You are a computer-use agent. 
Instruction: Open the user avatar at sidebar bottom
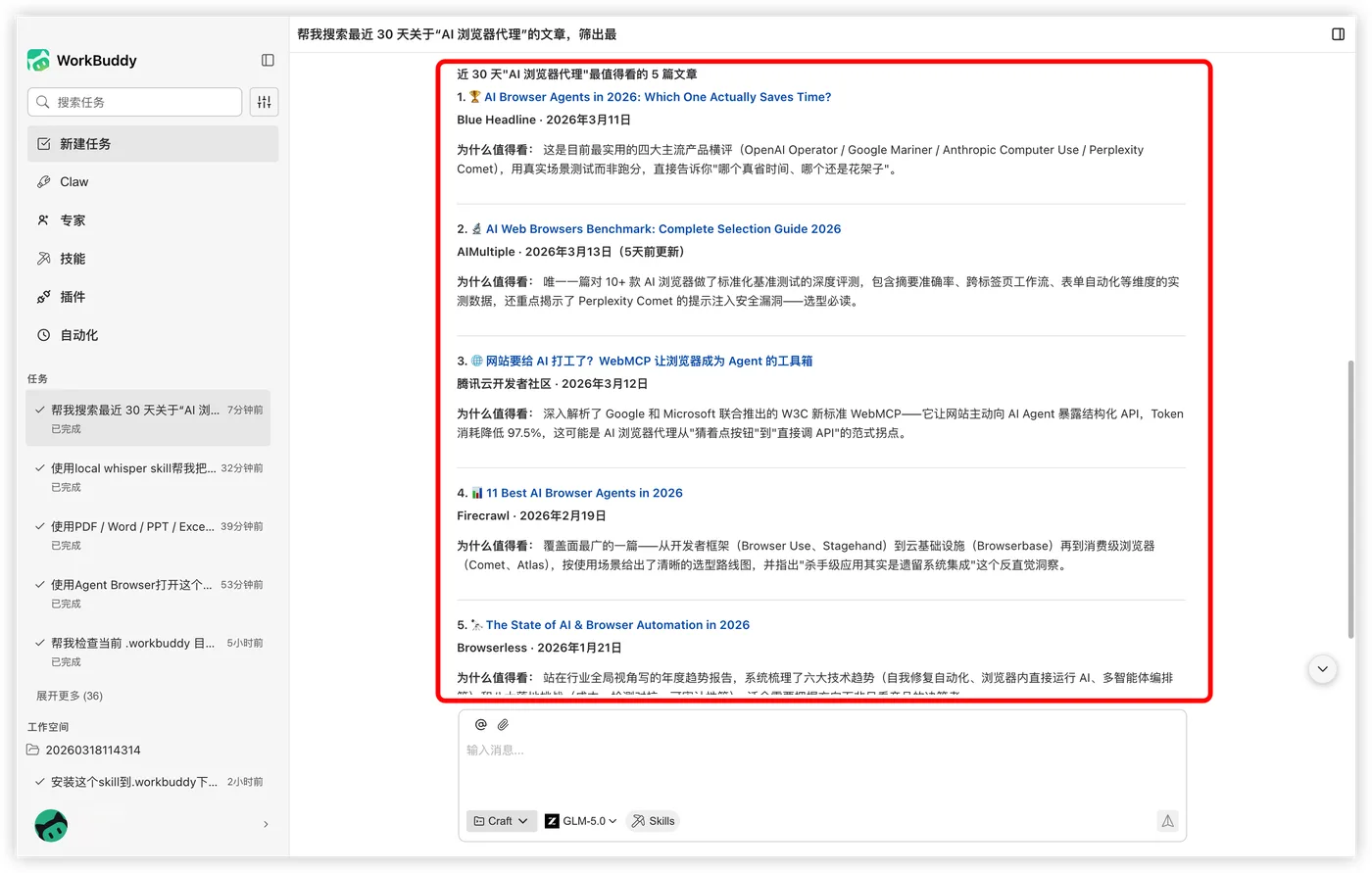(x=51, y=825)
